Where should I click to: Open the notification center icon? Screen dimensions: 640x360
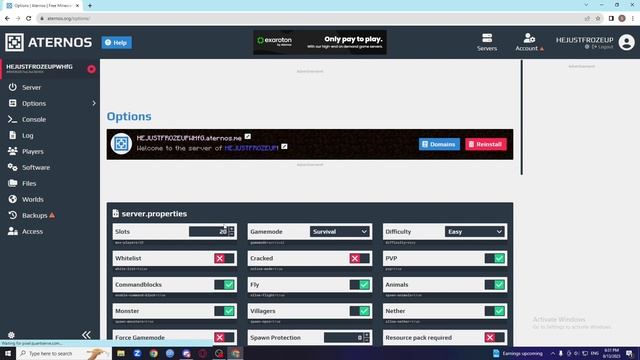click(630, 353)
